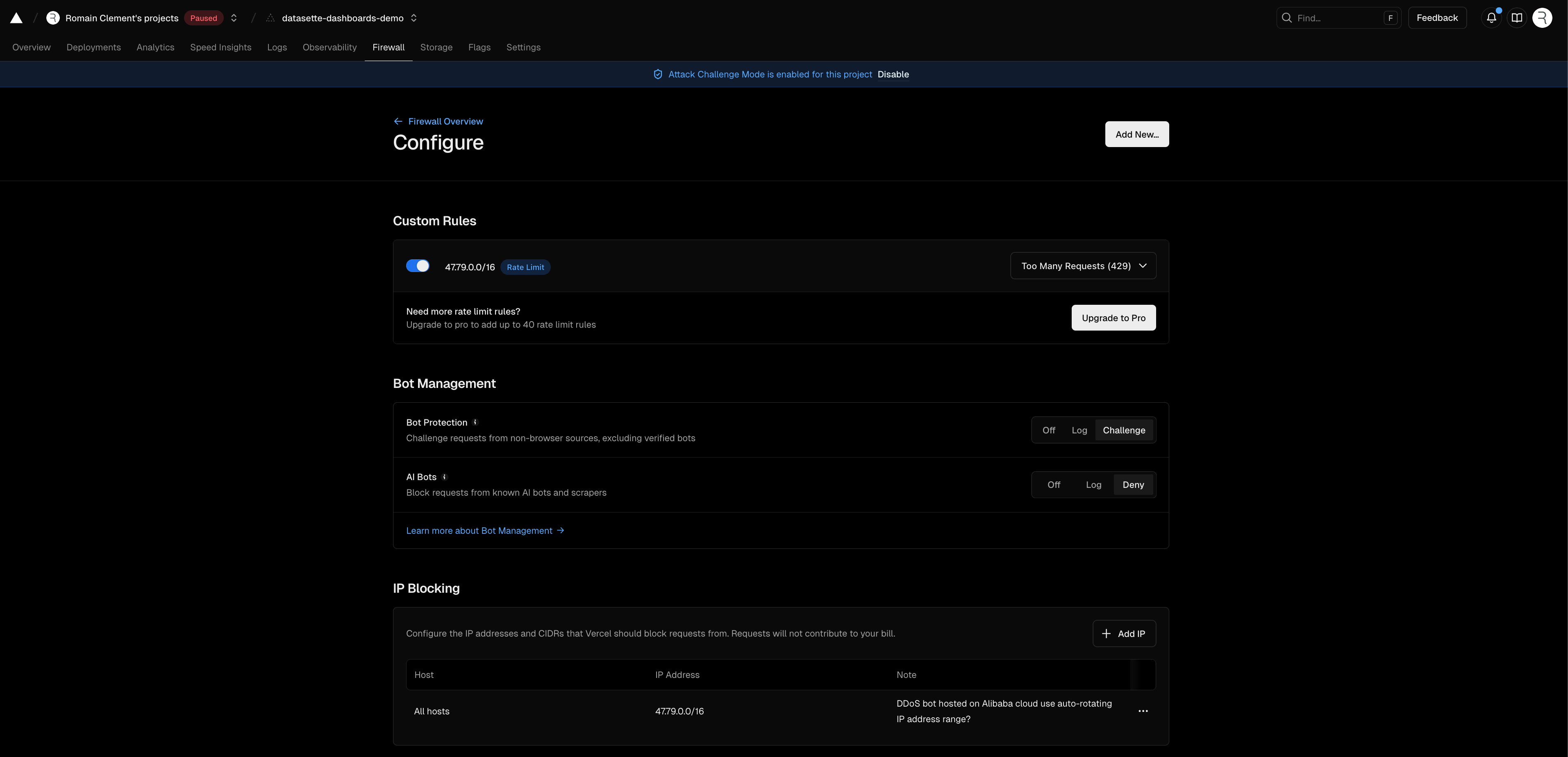Click the Custom Rules heading
1568x757 pixels.
point(434,221)
